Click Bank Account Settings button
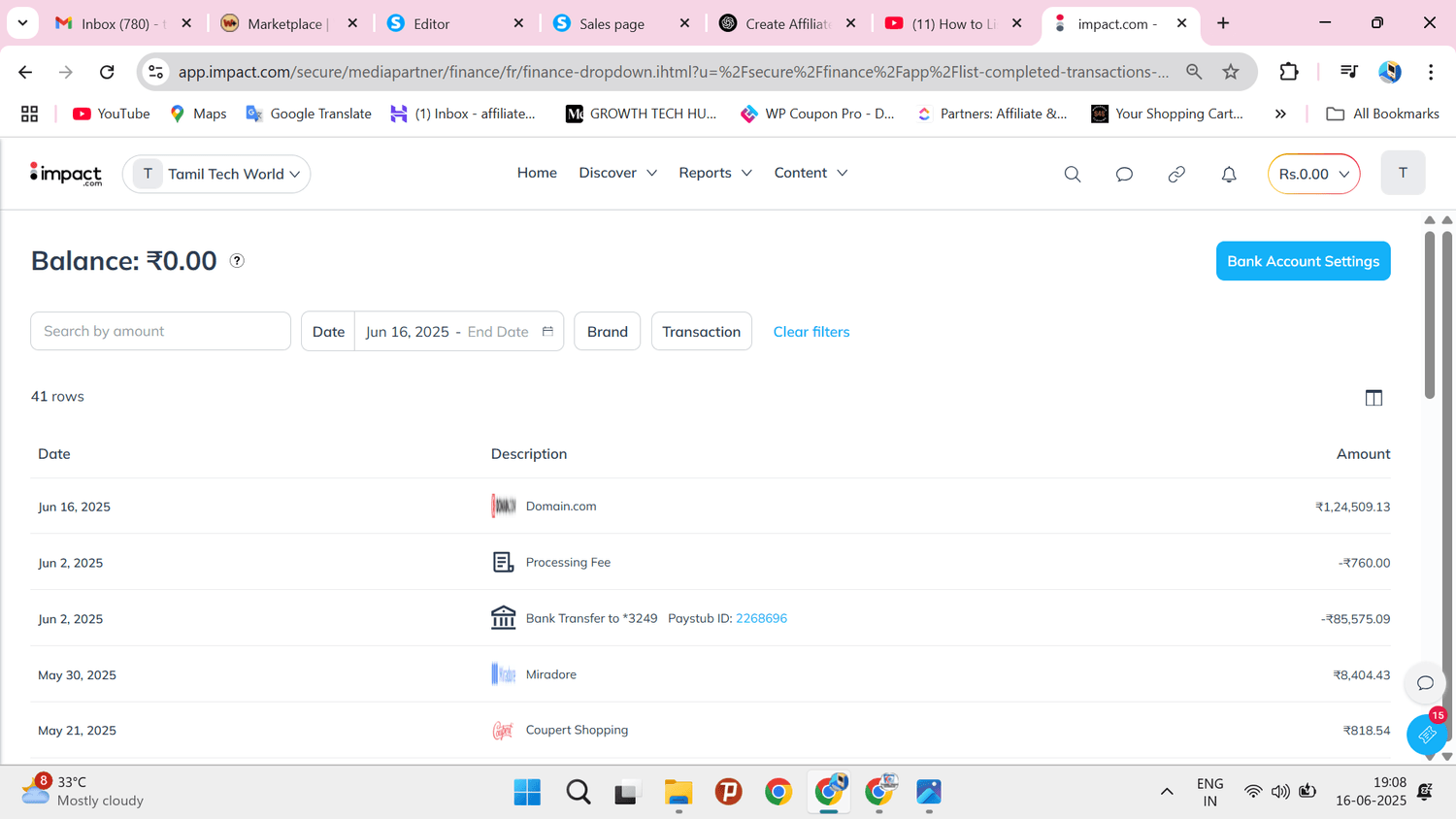The width and height of the screenshot is (1456, 819). [1303, 261]
